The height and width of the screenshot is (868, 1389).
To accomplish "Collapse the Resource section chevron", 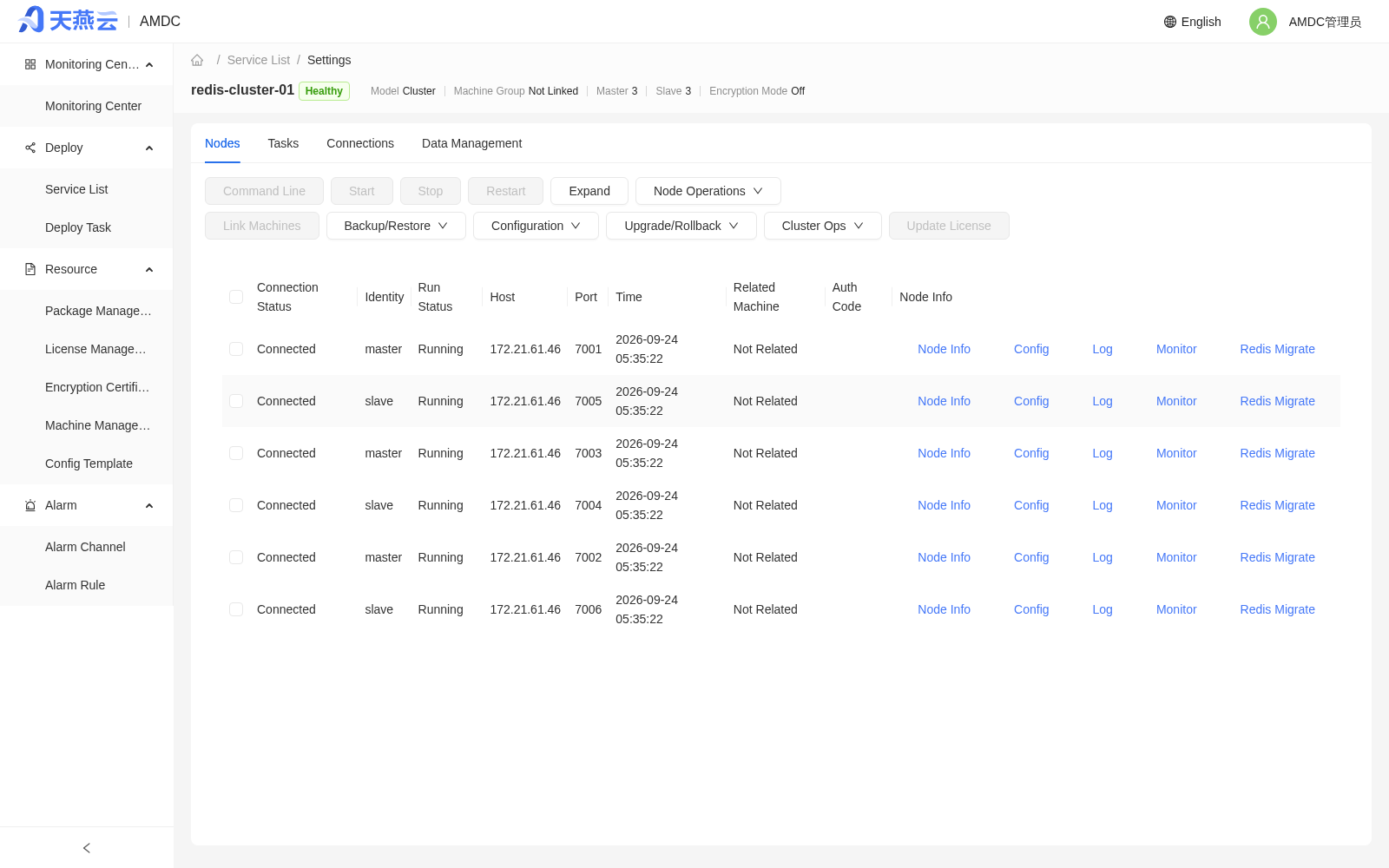I will tap(149, 269).
